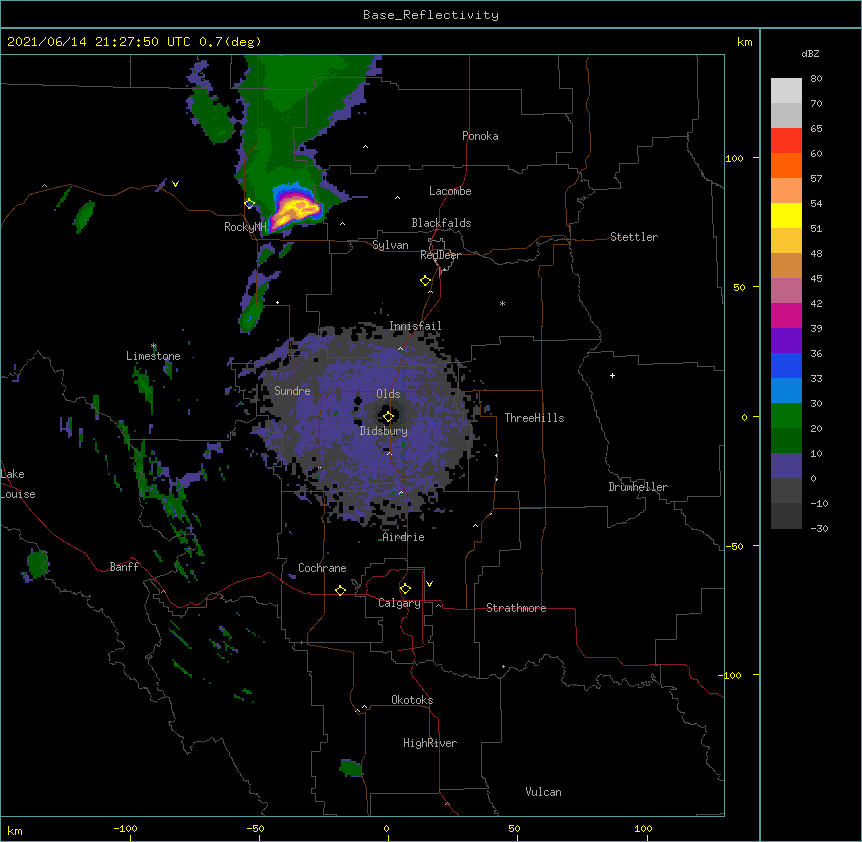Select the yellow diamond marker below Cochrane
The width and height of the screenshot is (862, 842).
[340, 590]
